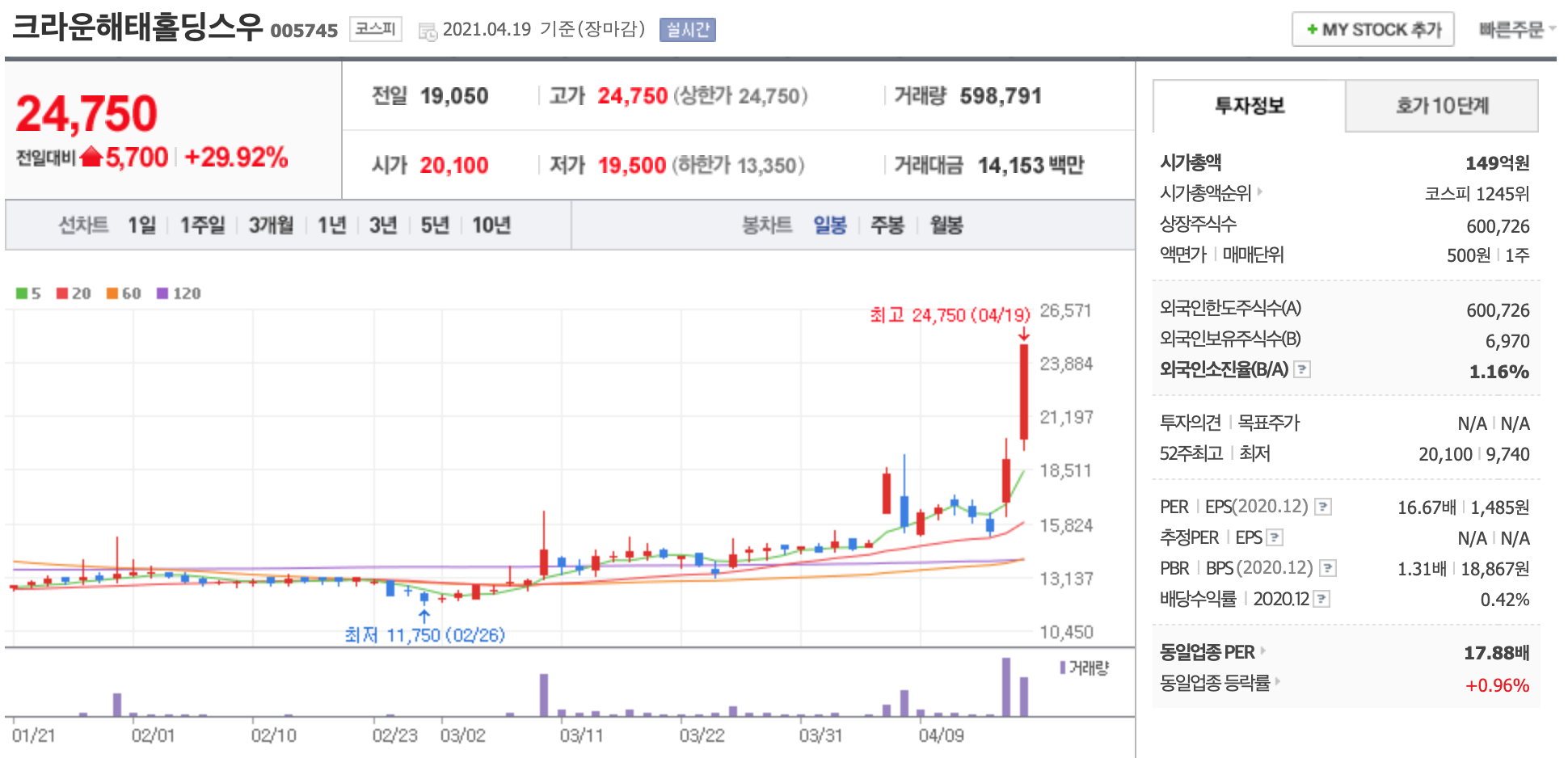Click the +0.96% sector change value
1568x758 pixels.
point(1497,685)
